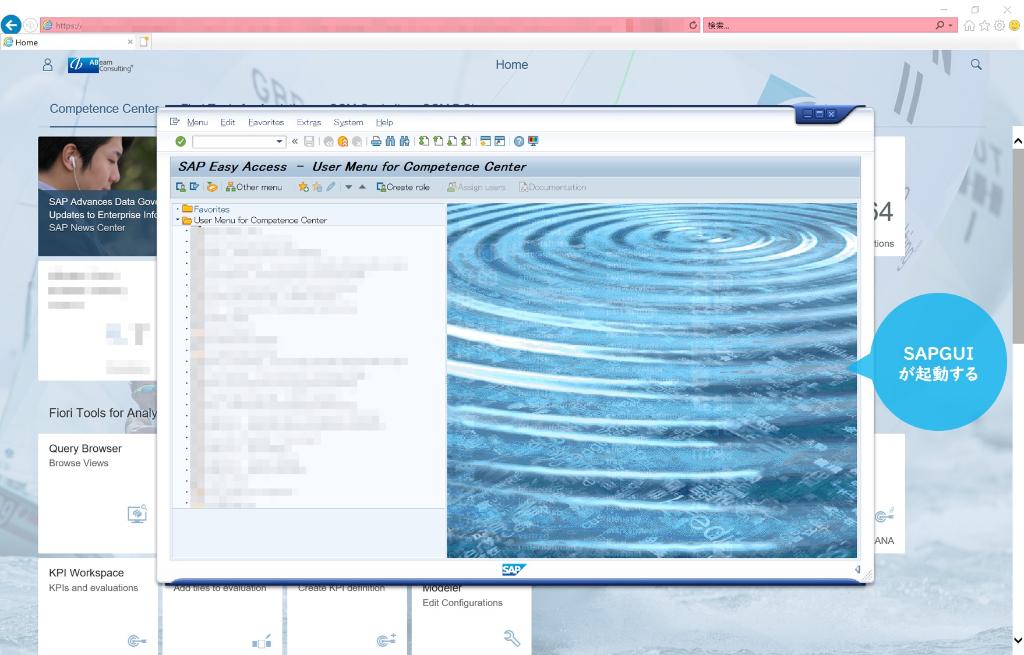Open the Menu menu in SAP GUI
This screenshot has width=1024, height=655.
[x=197, y=122]
